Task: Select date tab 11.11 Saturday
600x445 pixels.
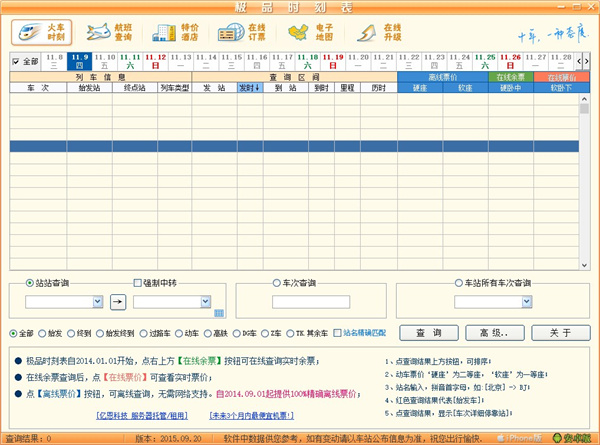Action: pos(130,61)
